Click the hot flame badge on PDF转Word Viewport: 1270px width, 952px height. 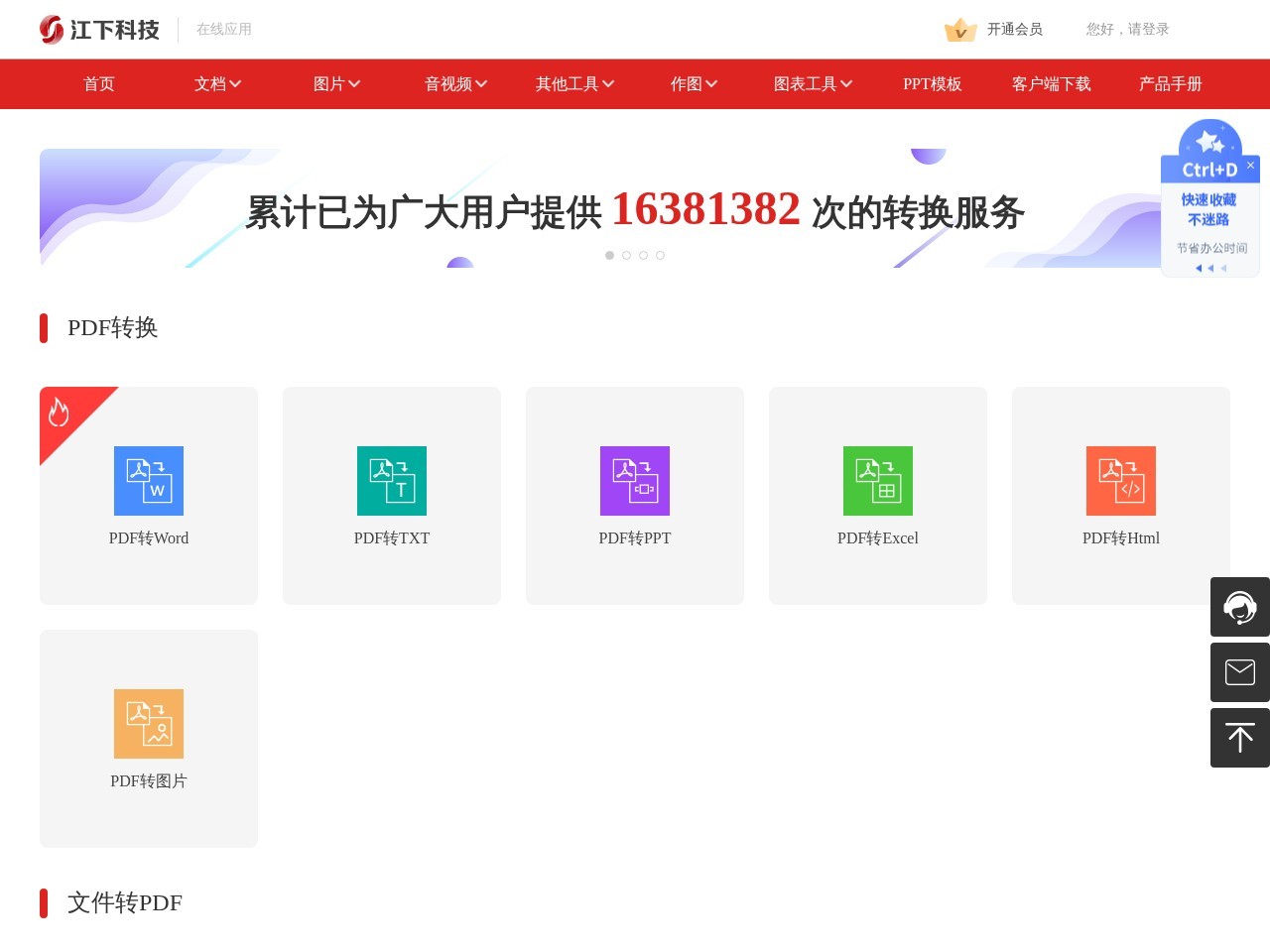click(x=60, y=411)
